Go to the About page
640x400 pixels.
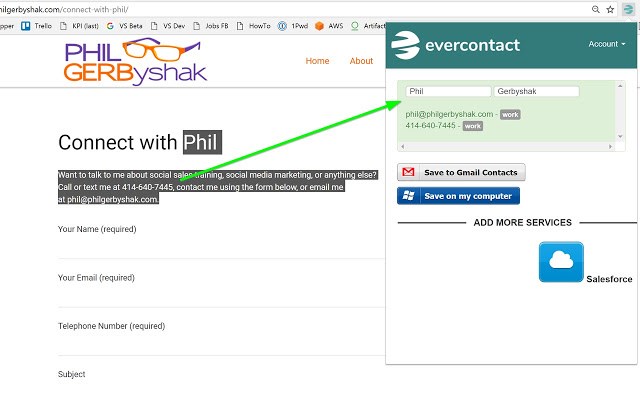(361, 61)
